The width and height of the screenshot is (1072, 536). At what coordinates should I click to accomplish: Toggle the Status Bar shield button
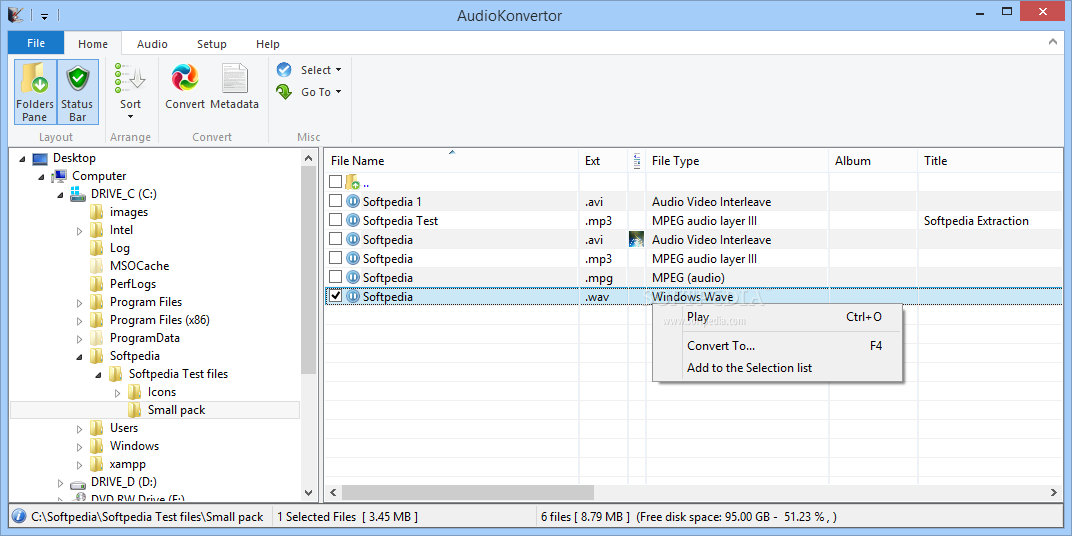point(77,92)
